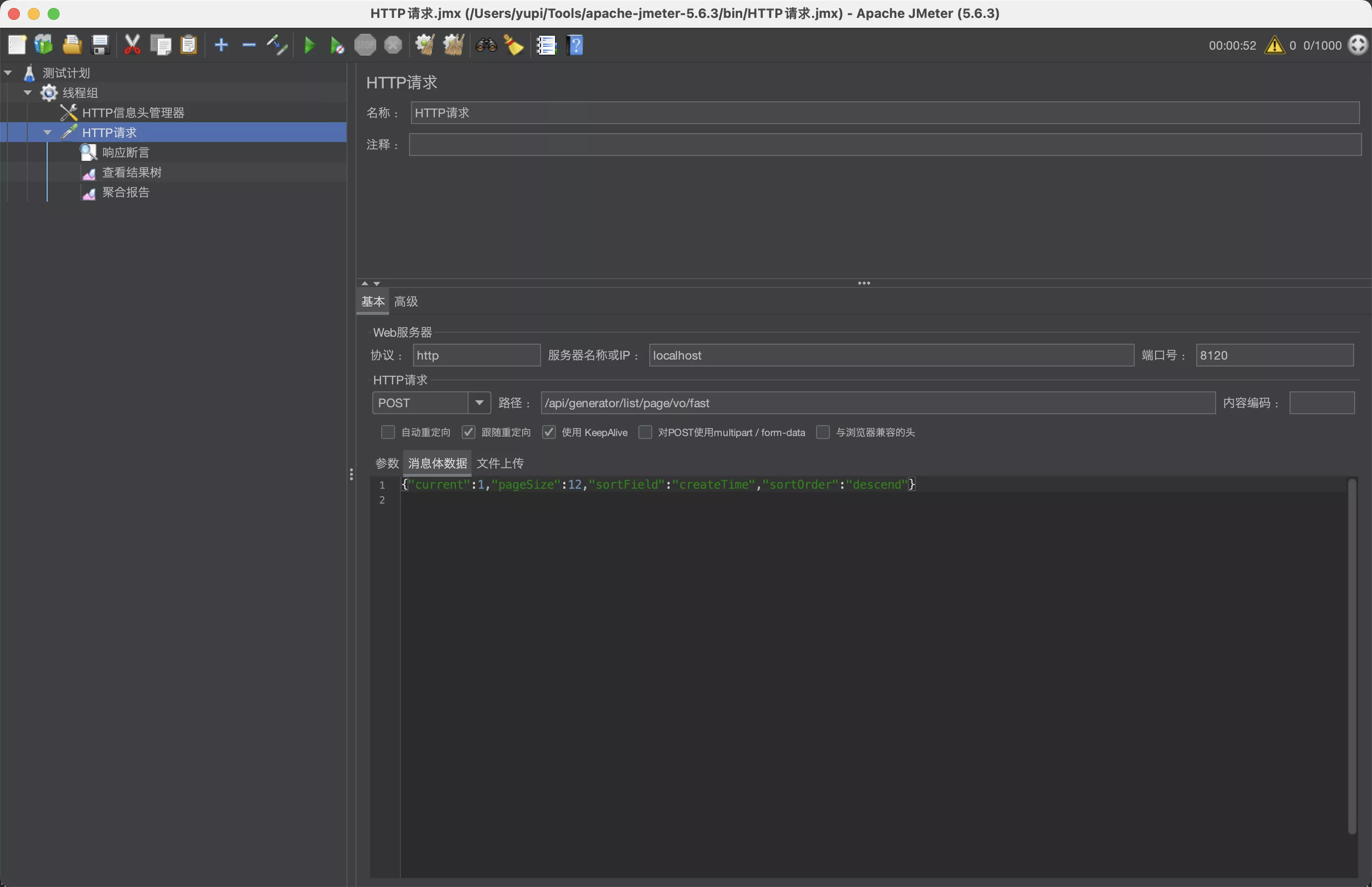This screenshot has width=1372, height=887.
Task: Open the POST method dropdown
Action: pos(479,403)
